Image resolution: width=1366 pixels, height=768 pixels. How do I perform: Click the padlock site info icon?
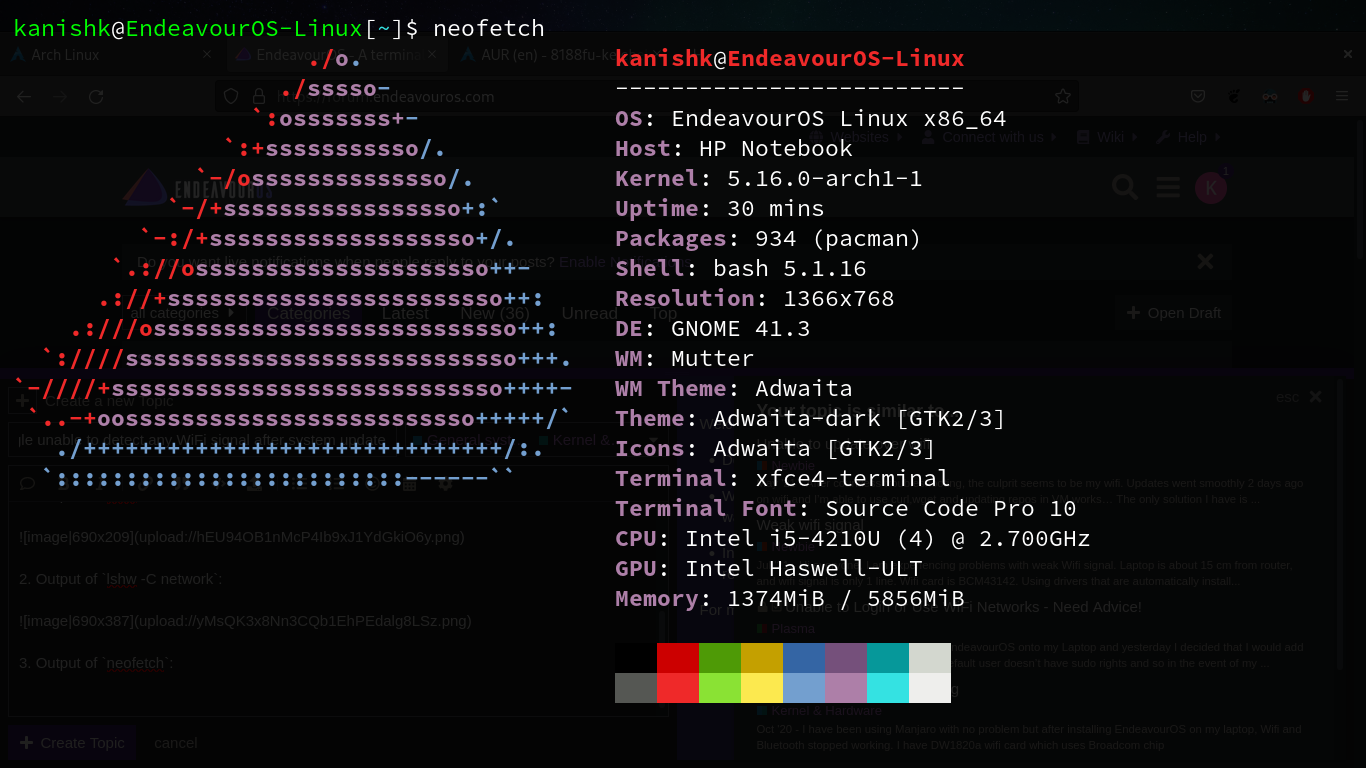coord(258,97)
